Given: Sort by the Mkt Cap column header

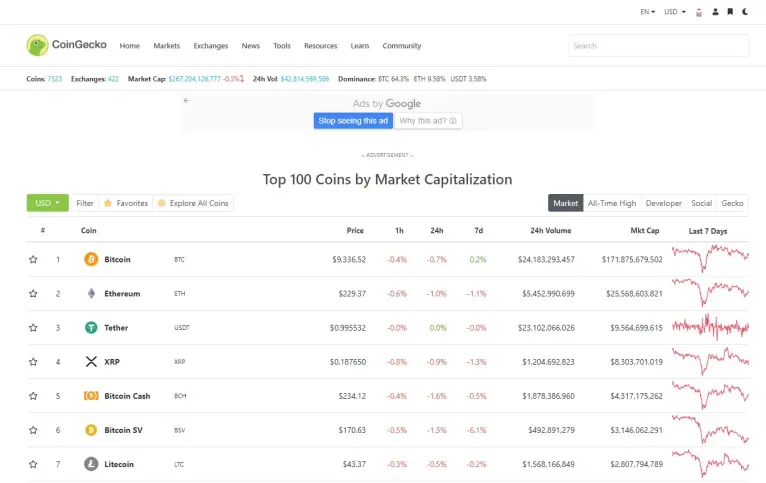Looking at the screenshot, I should (645, 231).
